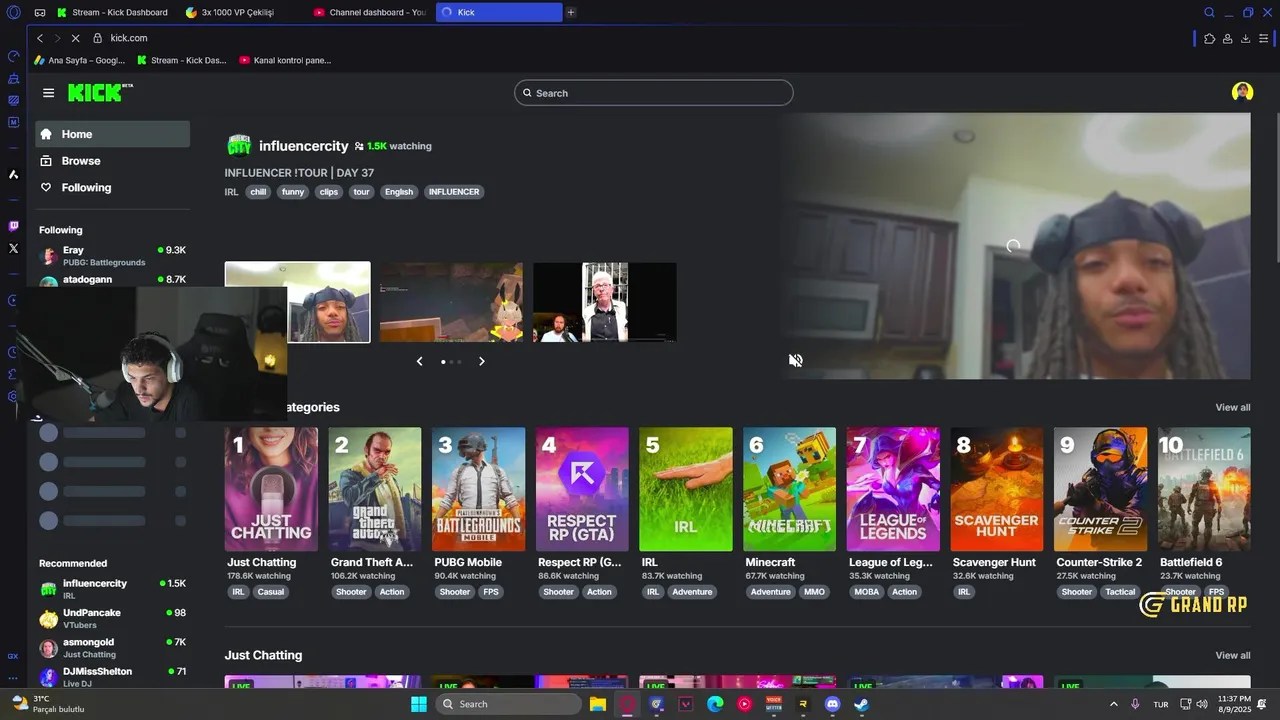Viewport: 1280px width, 720px height.
Task: Click the site padlock icon
Action: coord(97,38)
